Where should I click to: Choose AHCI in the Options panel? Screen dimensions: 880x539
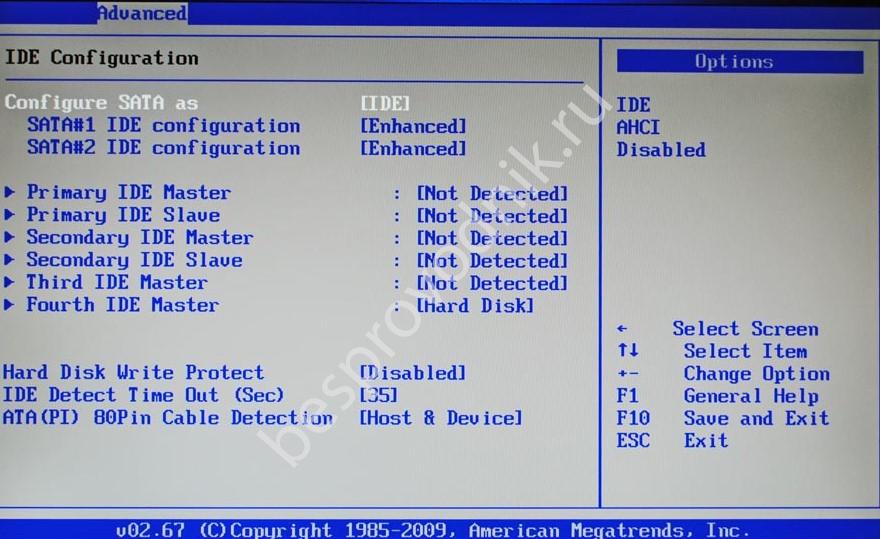click(x=638, y=127)
